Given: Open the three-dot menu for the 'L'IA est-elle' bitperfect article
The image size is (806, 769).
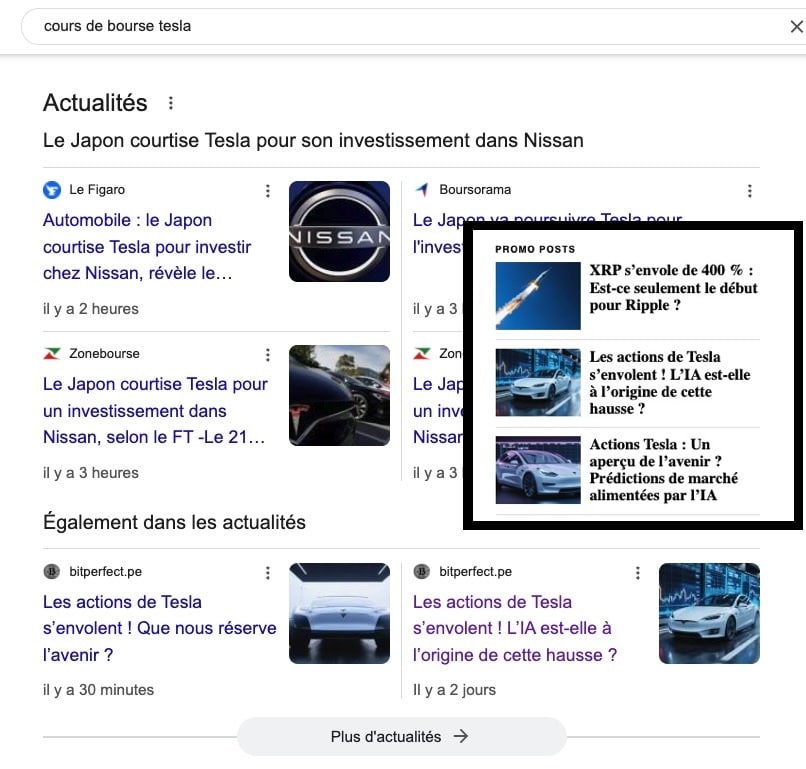Looking at the screenshot, I should (638, 573).
